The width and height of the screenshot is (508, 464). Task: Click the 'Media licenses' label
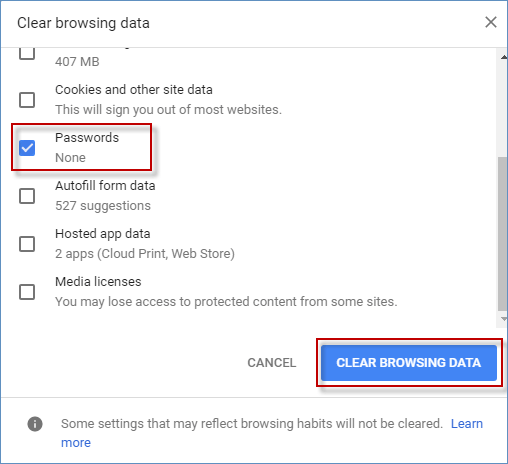[x=98, y=282]
